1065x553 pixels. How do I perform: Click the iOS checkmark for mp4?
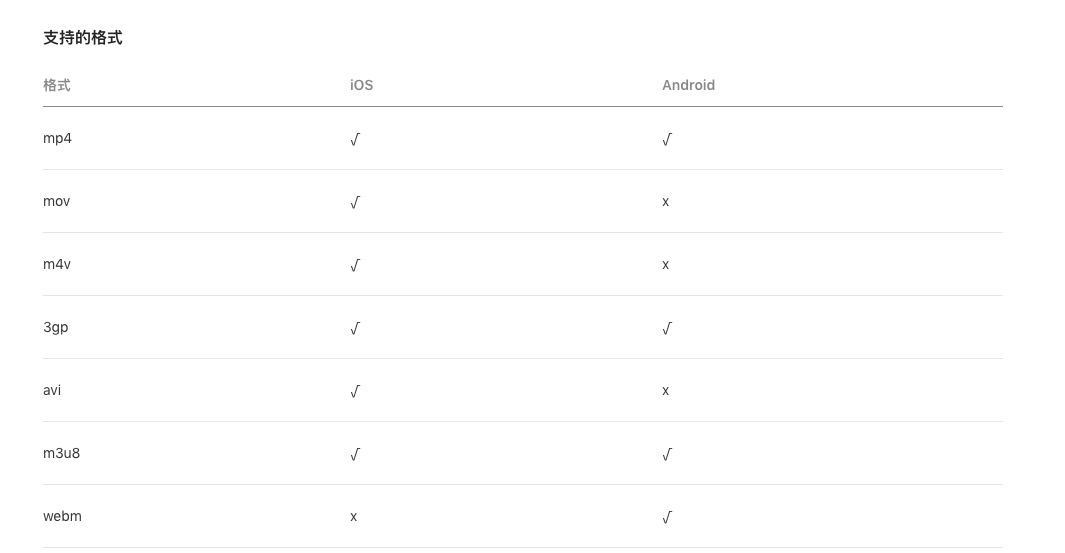[355, 139]
